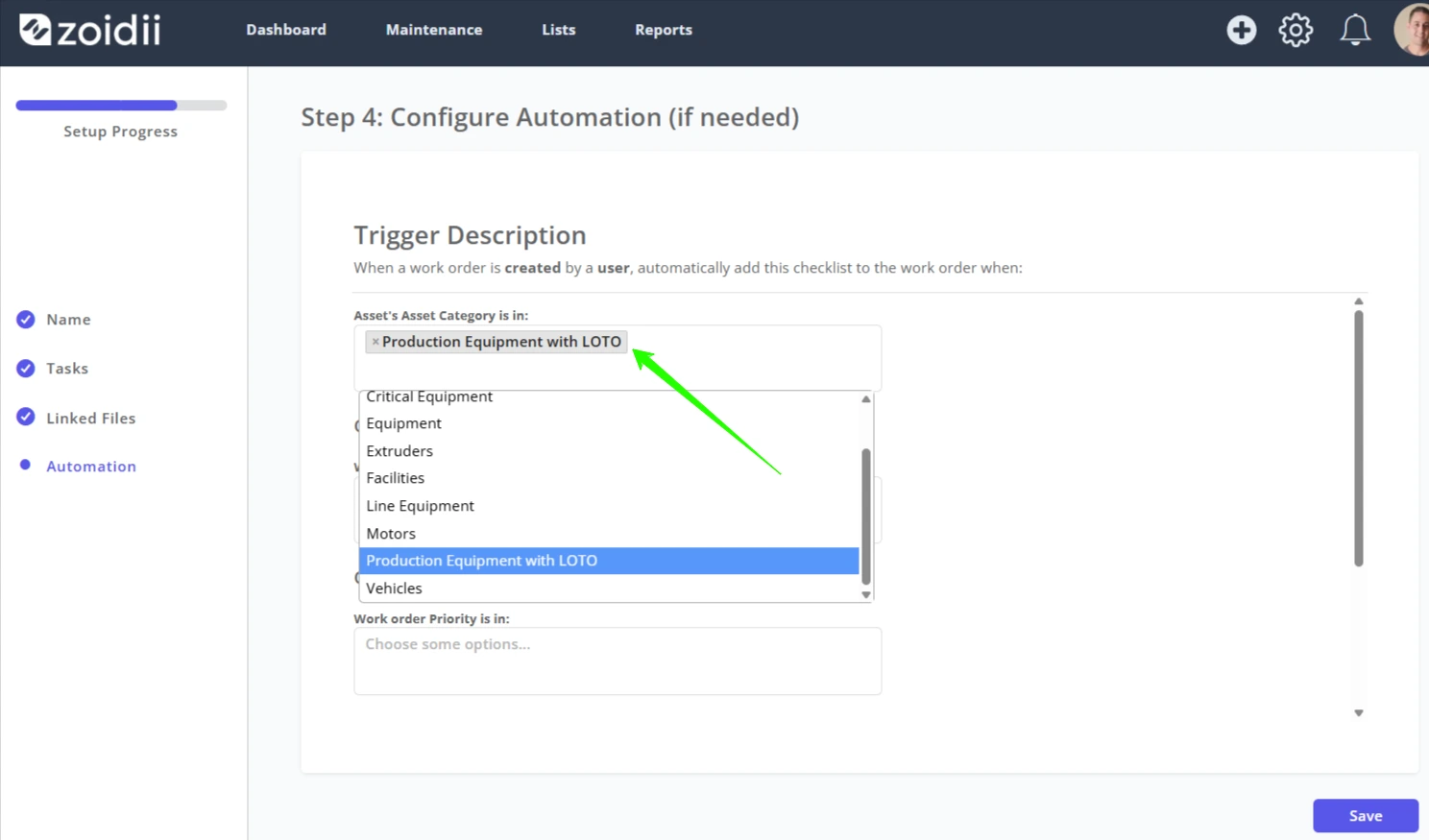
Task: Go to the Linked Files step
Action: 91,419
